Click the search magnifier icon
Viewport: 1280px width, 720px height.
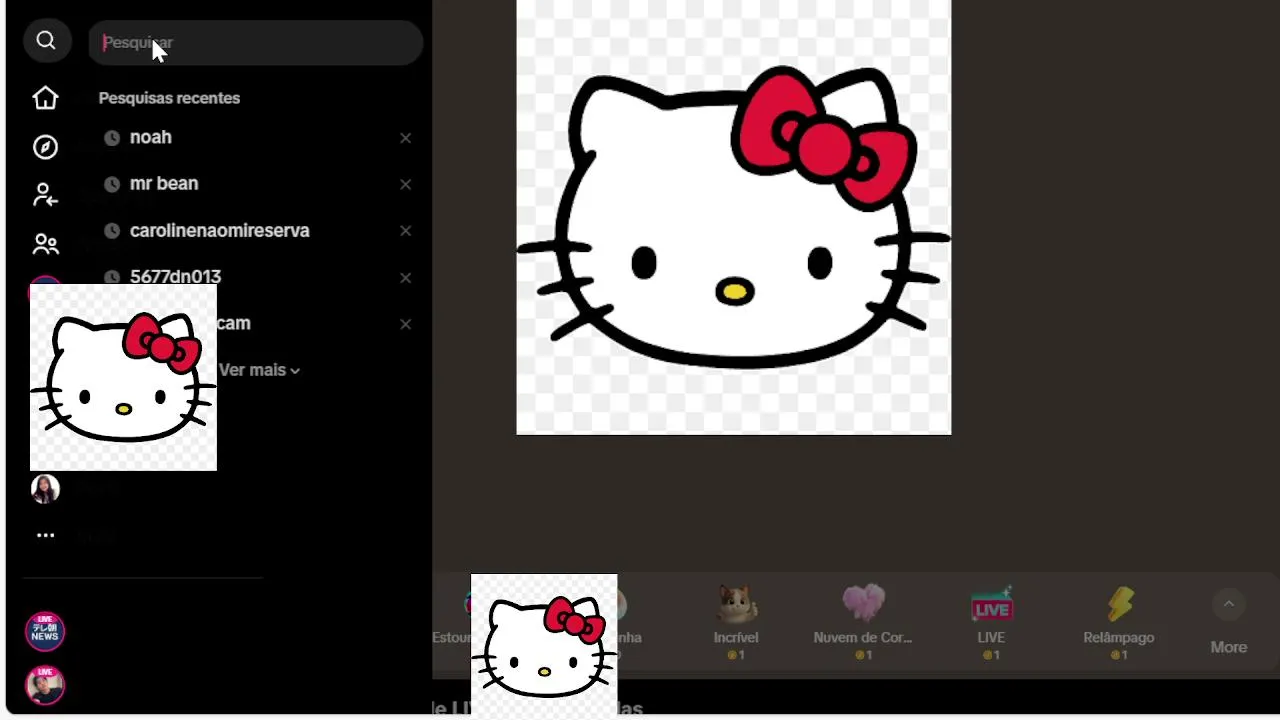pyautogui.click(x=45, y=40)
